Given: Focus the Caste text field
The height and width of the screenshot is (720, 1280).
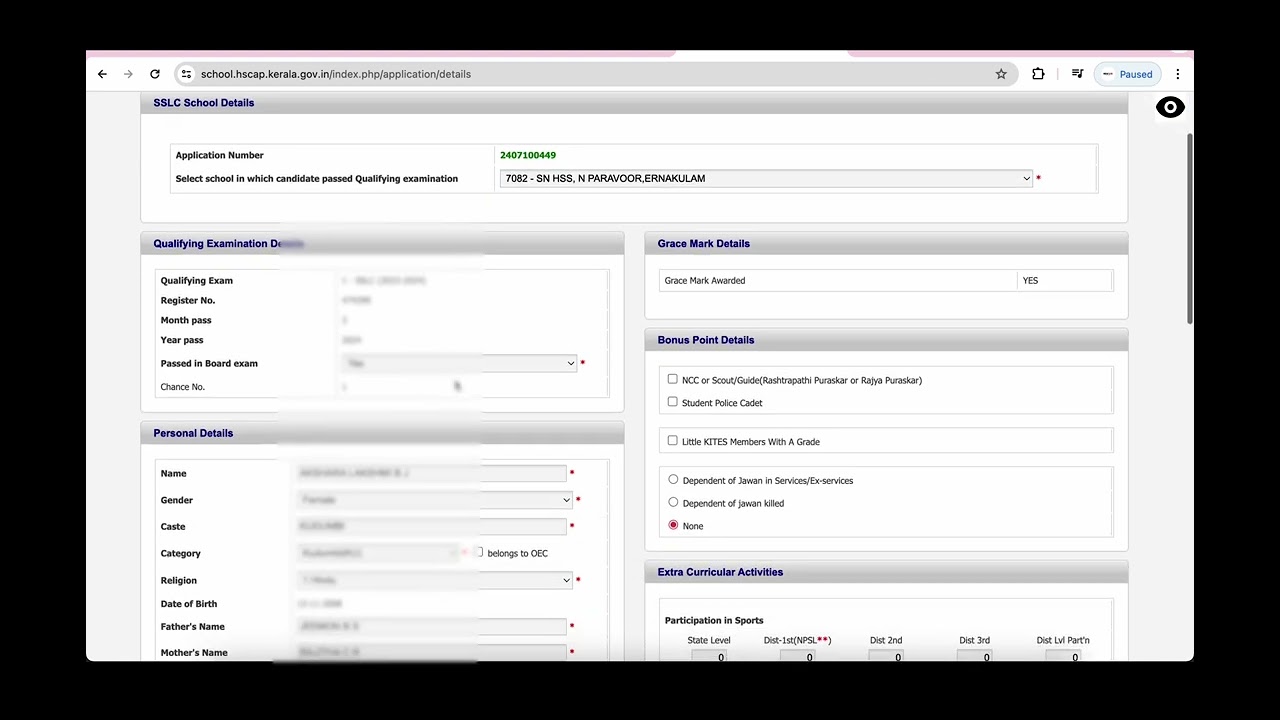Looking at the screenshot, I should coord(432,526).
